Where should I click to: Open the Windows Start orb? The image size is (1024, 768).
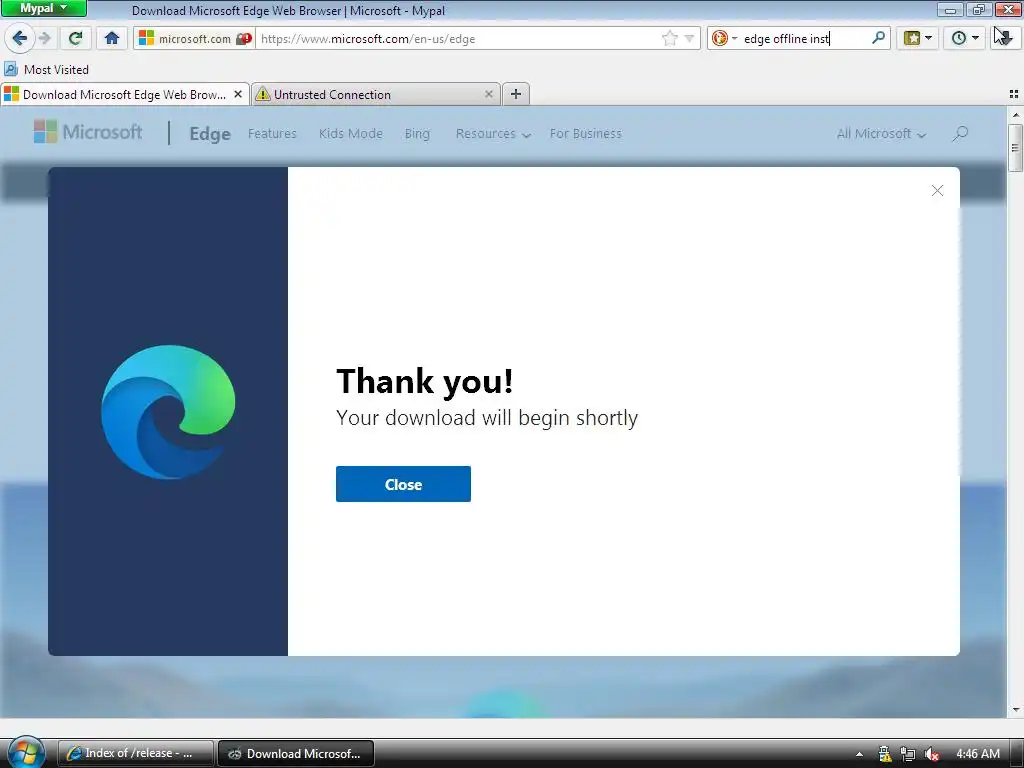point(26,752)
